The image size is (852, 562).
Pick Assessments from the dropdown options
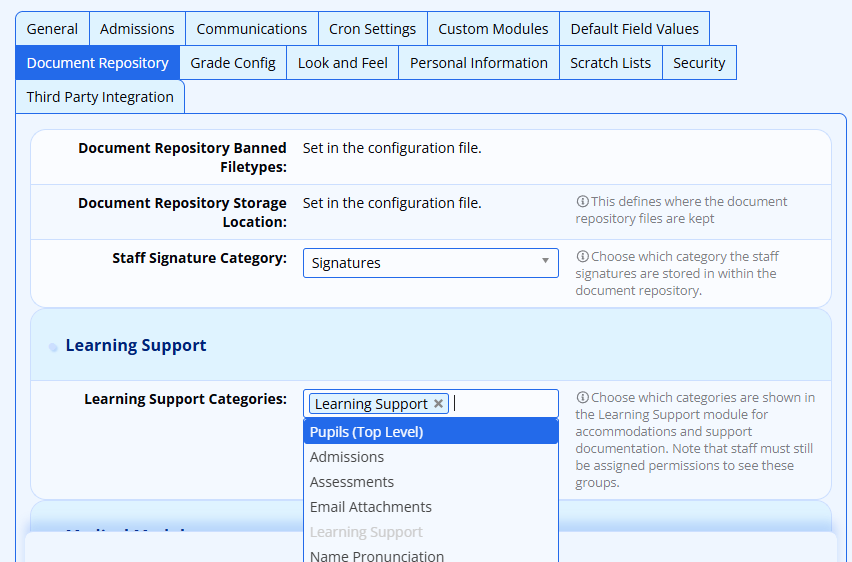352,482
